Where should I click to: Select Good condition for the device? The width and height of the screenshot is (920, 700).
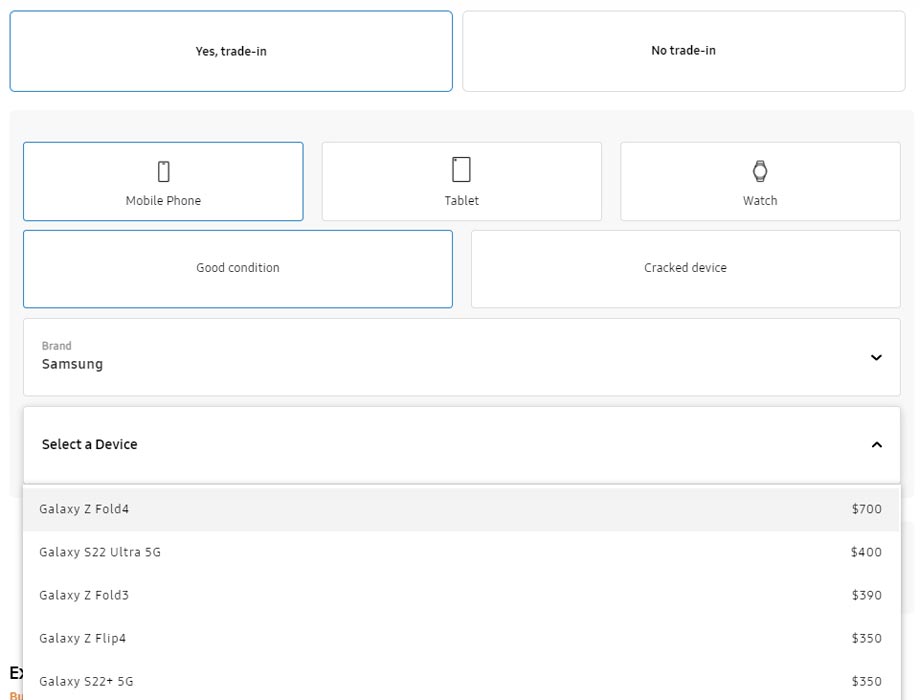coord(238,269)
